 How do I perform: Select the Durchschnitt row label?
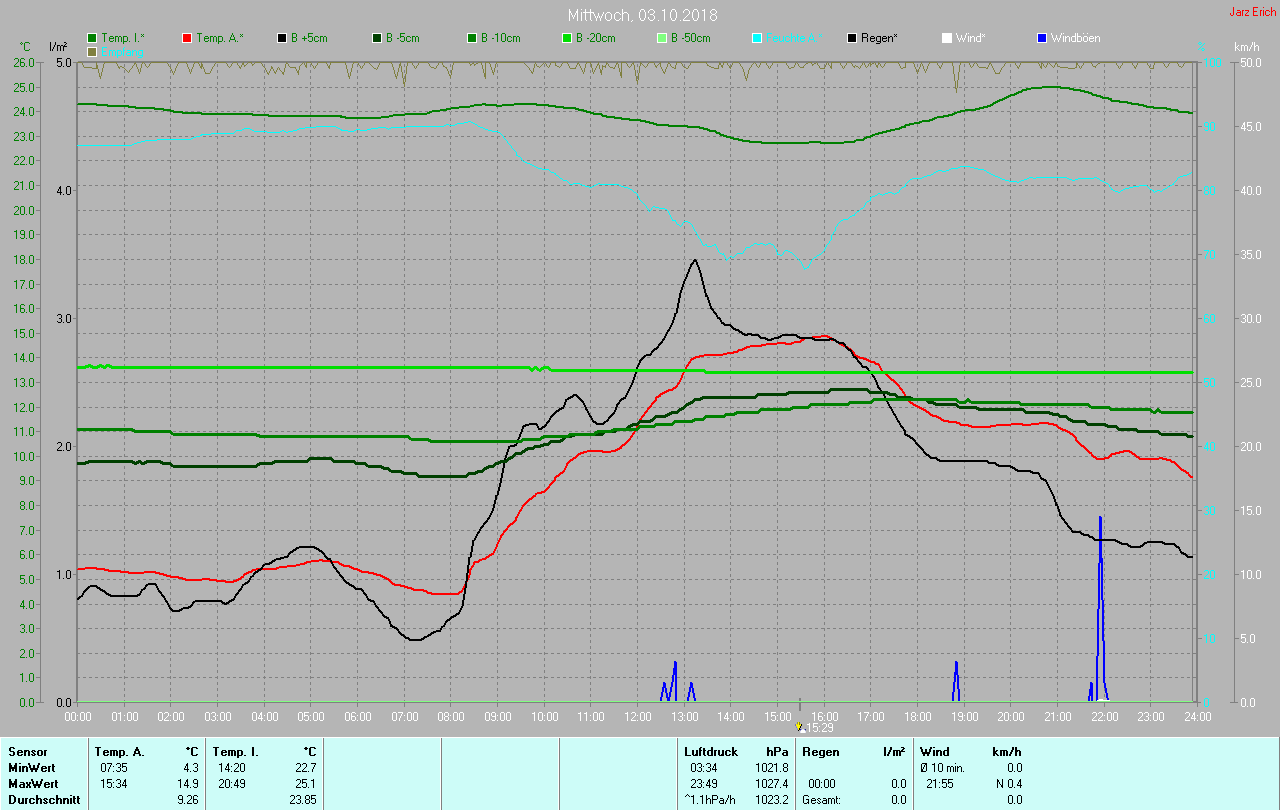coord(43,800)
